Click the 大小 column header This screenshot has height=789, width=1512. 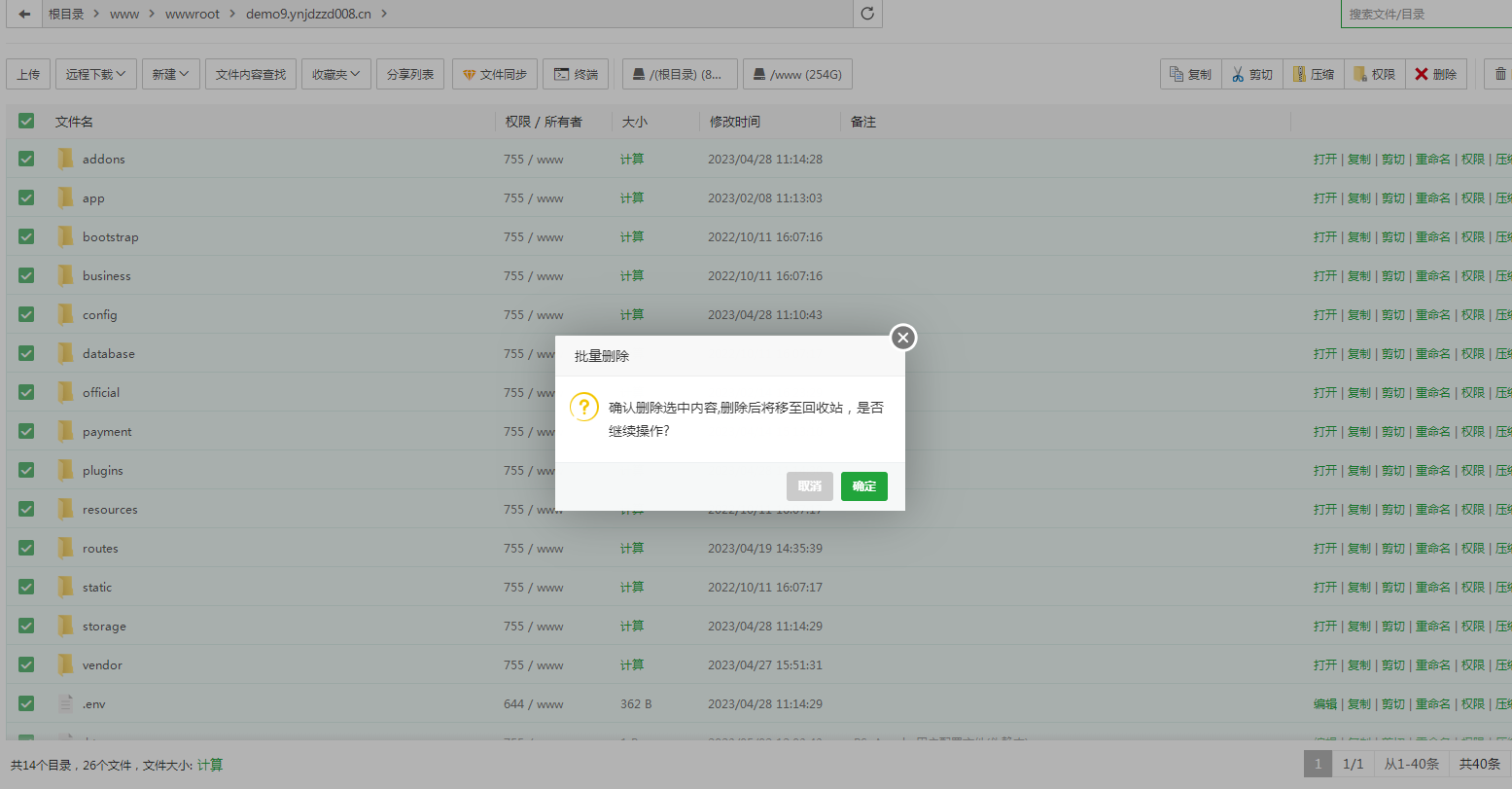634,122
